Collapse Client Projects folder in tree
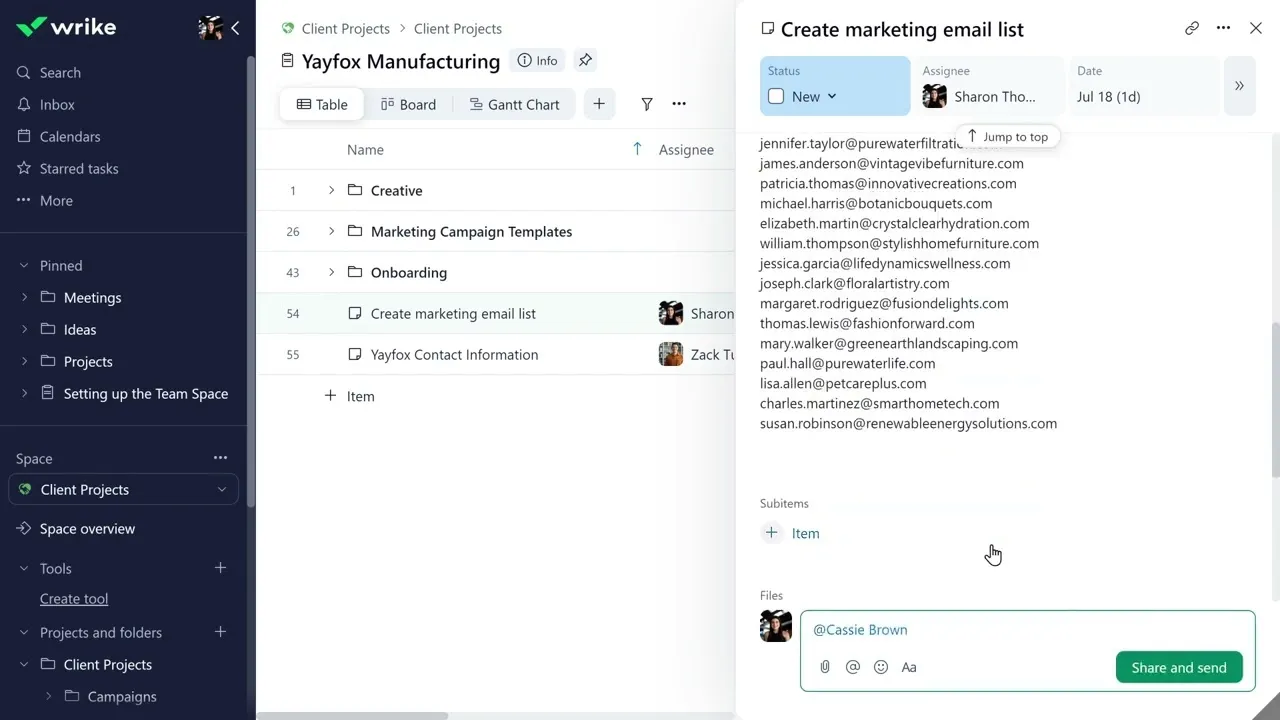 pyautogui.click(x=24, y=665)
